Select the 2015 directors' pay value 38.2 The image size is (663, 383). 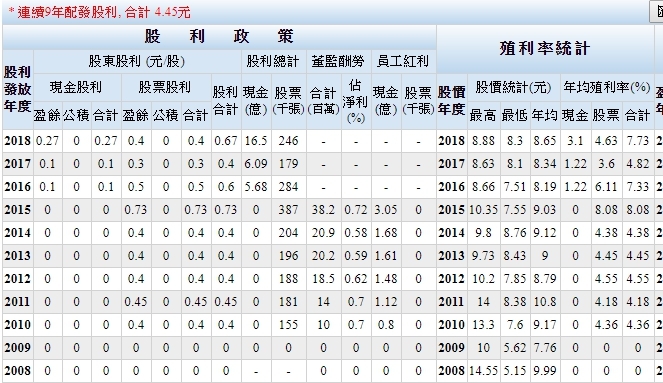(323, 210)
